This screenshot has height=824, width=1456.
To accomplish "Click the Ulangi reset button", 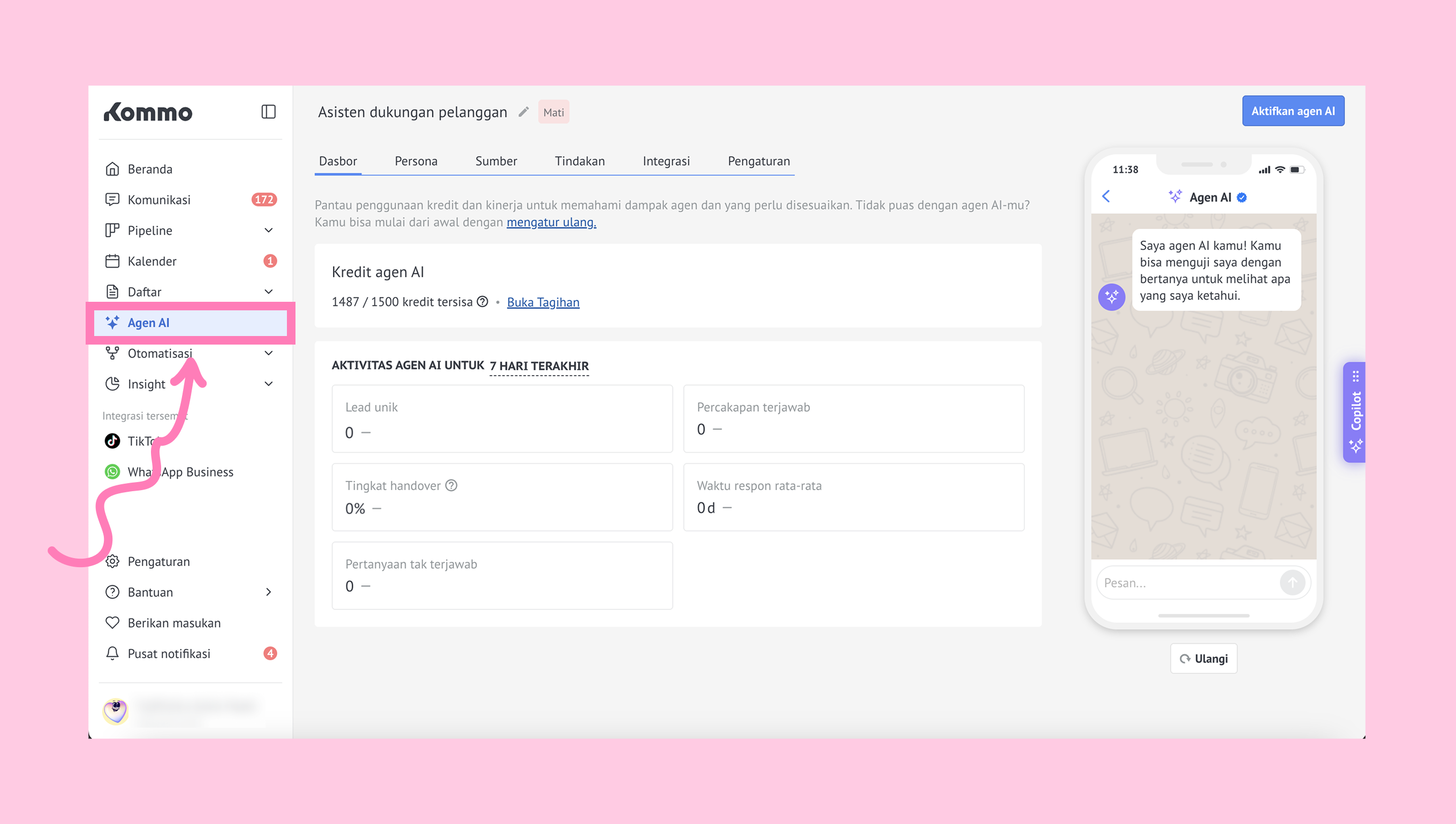I will [1203, 658].
